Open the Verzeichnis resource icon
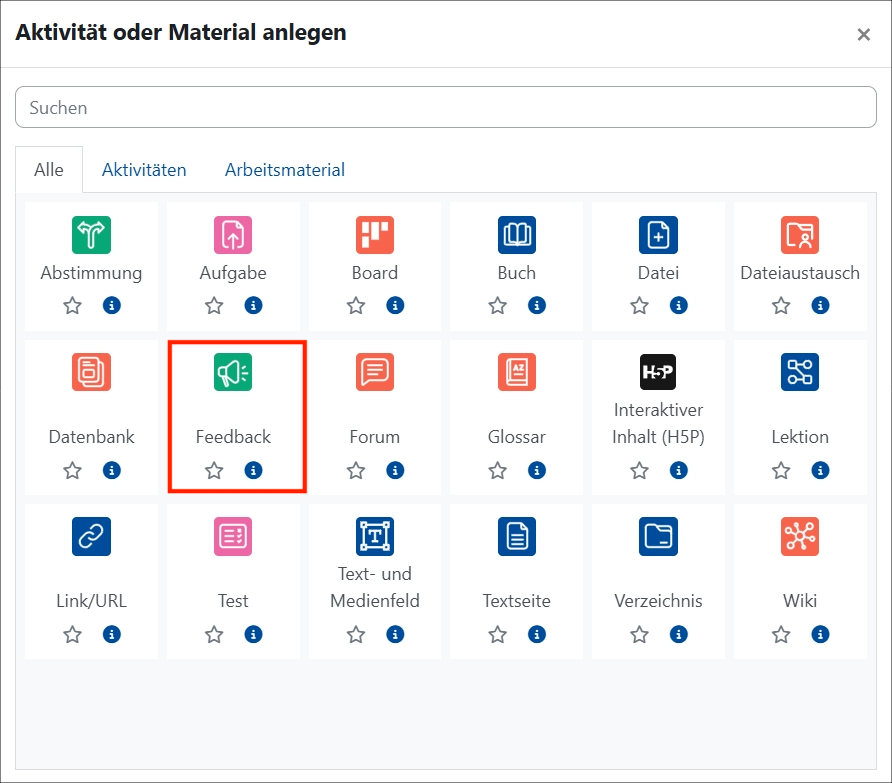 pos(658,536)
